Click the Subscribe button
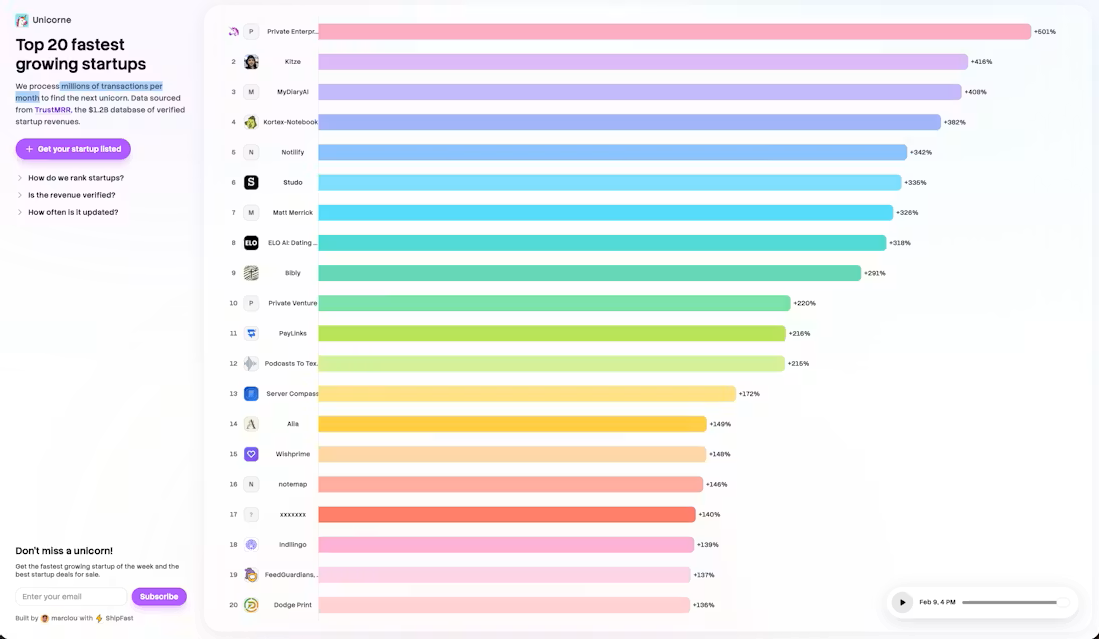Image resolution: width=1099 pixels, height=639 pixels. 159,597
